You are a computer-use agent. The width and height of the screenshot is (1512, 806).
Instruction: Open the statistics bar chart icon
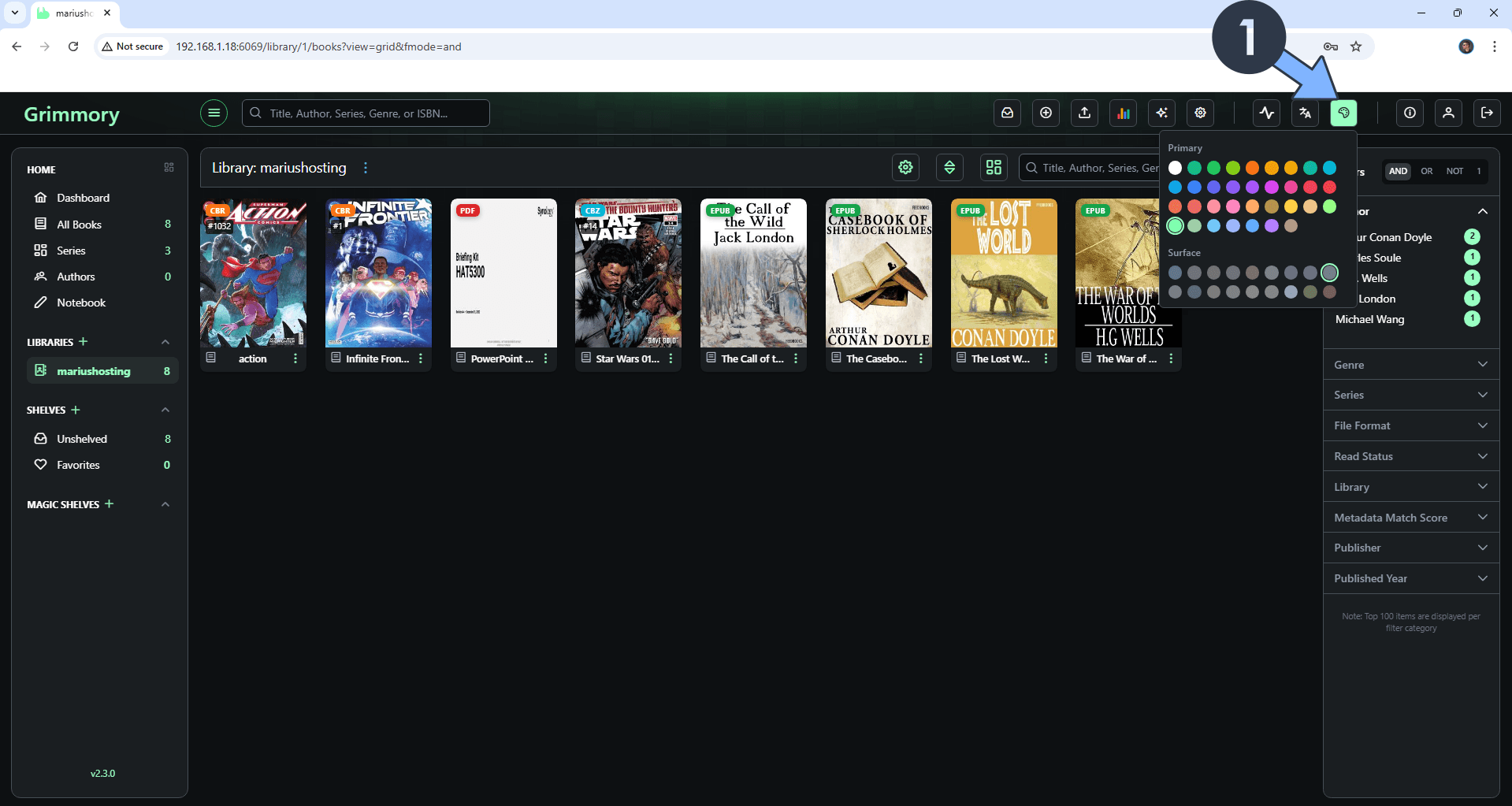tap(1123, 113)
